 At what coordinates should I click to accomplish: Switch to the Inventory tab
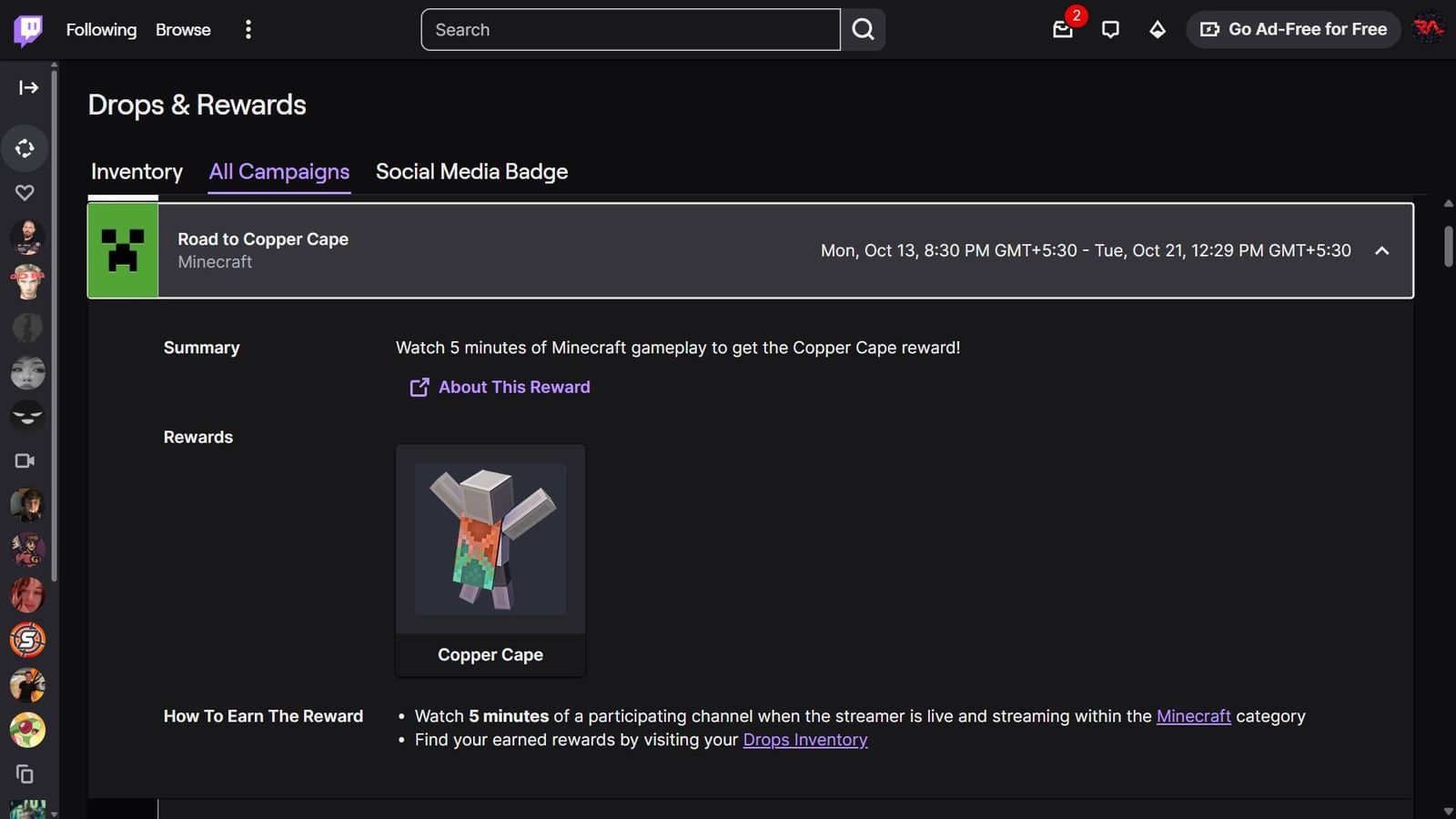tap(136, 172)
